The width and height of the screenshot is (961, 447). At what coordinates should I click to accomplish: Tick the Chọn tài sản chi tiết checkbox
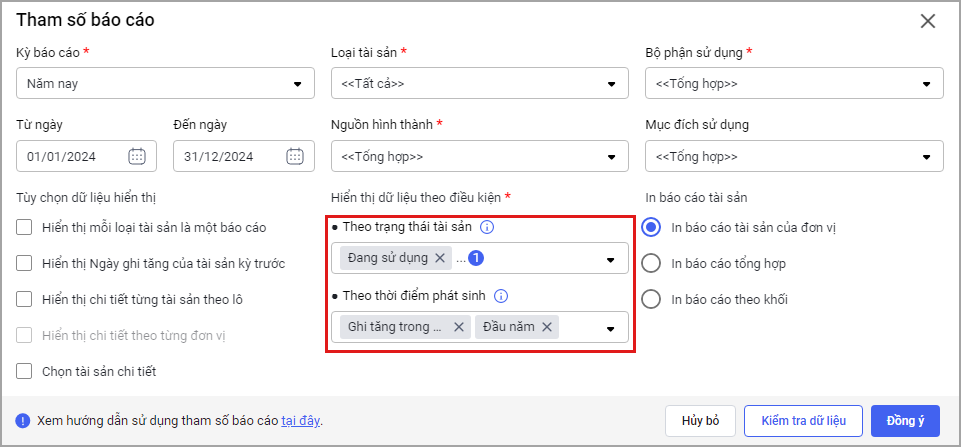(x=25, y=372)
